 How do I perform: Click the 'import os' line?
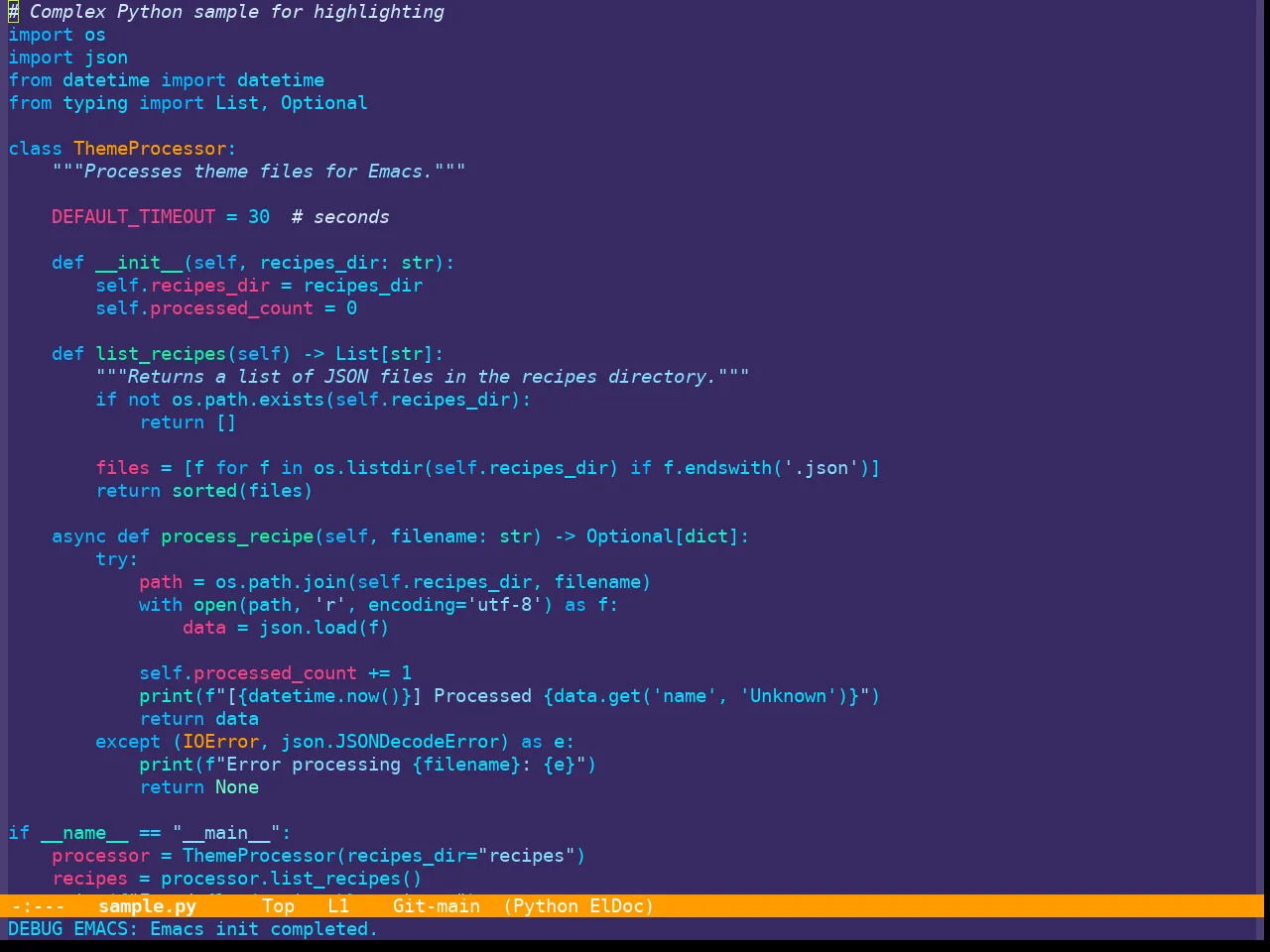pyautogui.click(x=57, y=35)
